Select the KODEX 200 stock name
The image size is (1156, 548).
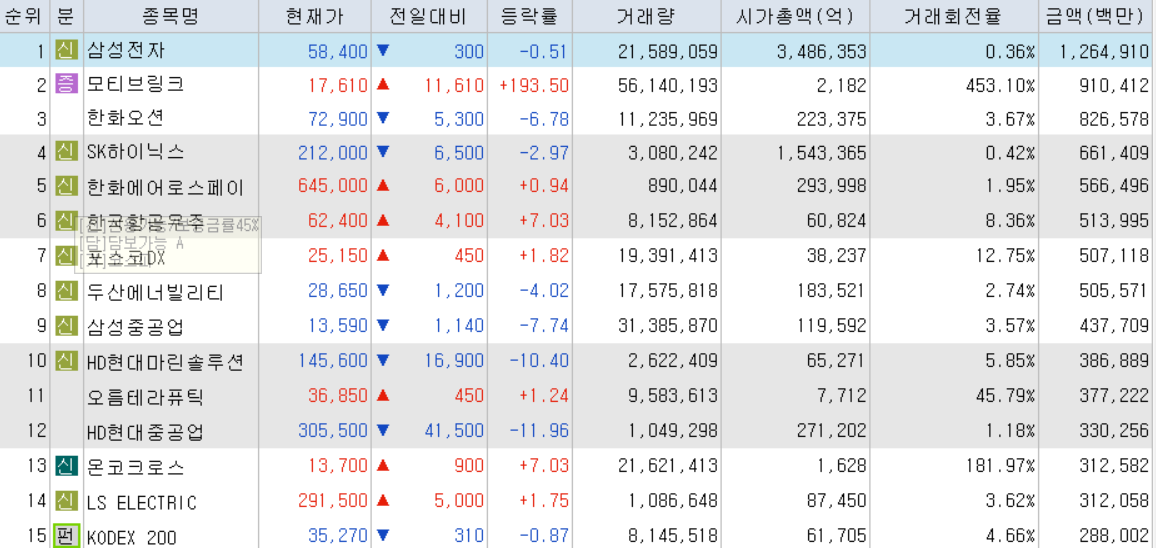(x=132, y=537)
